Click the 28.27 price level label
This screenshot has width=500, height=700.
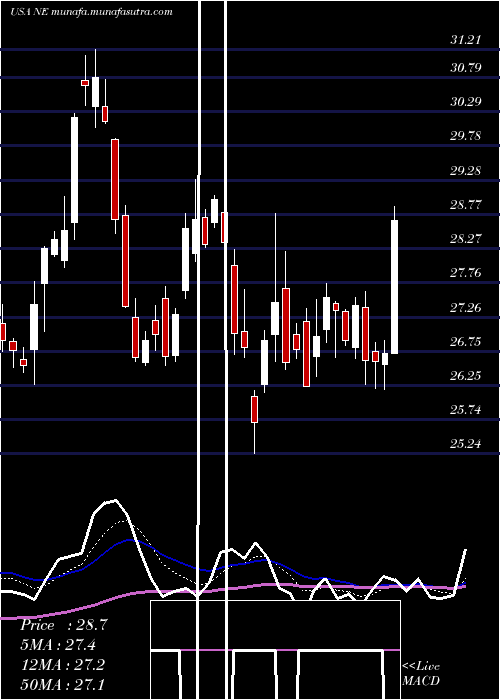tap(465, 238)
